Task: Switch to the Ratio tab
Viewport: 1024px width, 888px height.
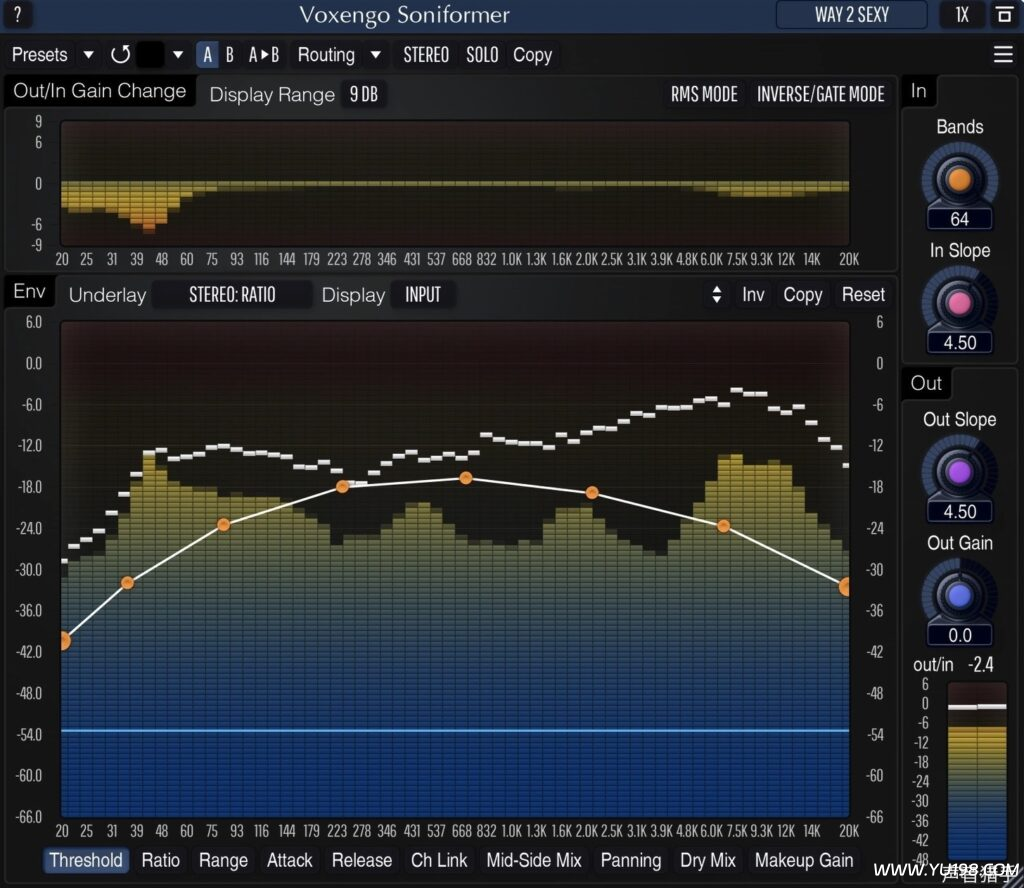Action: pos(161,861)
